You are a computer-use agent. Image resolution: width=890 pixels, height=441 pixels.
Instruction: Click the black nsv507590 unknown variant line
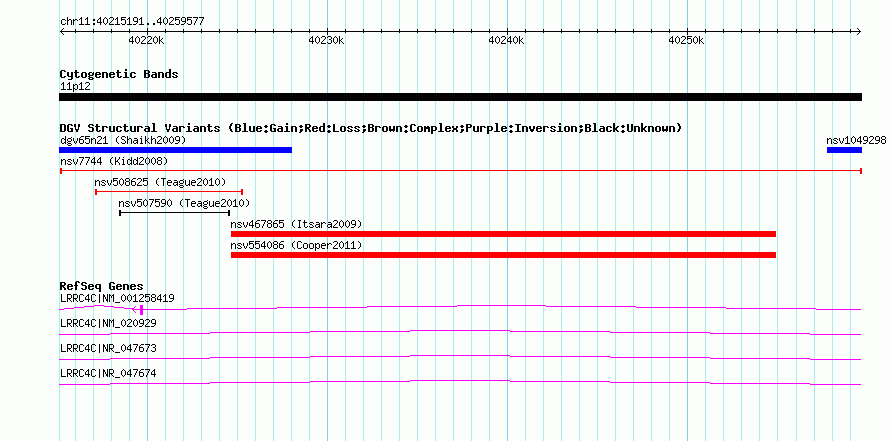coord(174,213)
